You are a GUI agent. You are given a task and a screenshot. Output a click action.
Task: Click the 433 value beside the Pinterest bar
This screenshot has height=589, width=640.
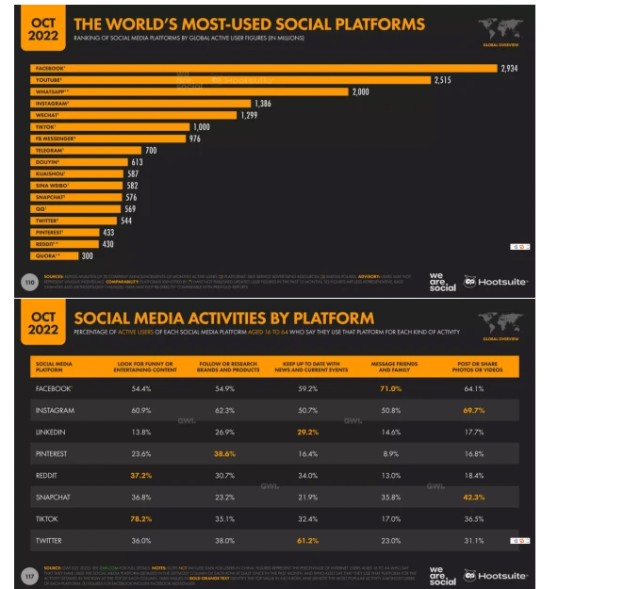109,233
